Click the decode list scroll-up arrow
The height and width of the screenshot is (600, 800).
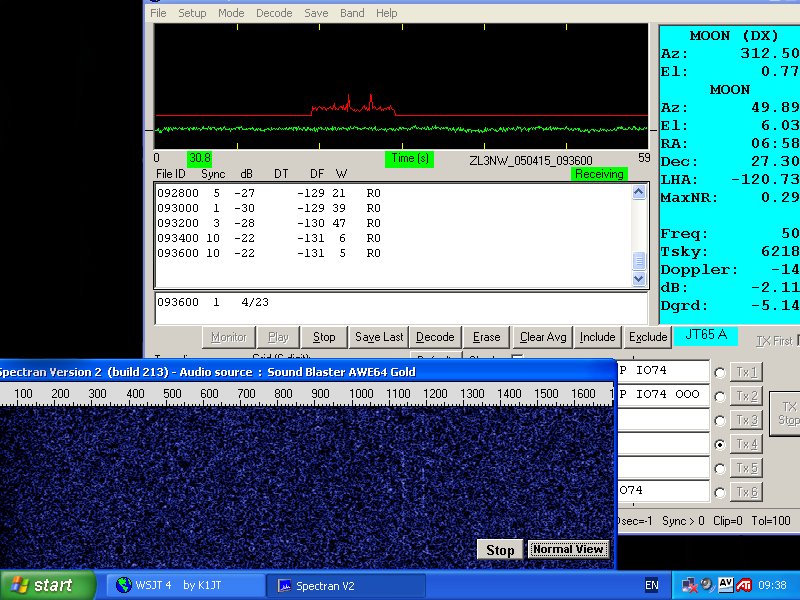pos(640,192)
